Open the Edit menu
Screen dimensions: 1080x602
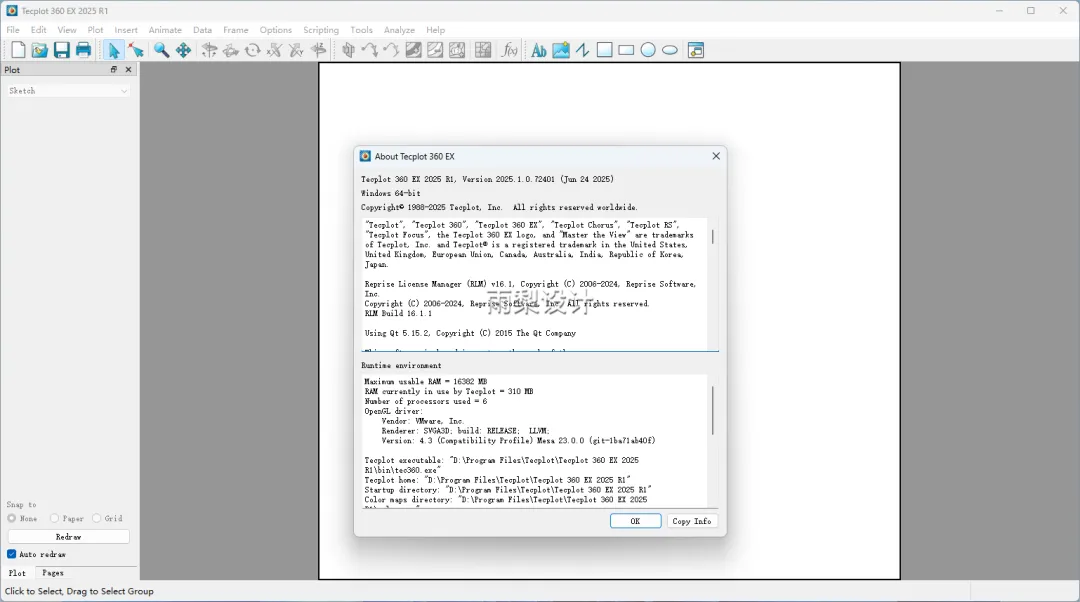(39, 30)
